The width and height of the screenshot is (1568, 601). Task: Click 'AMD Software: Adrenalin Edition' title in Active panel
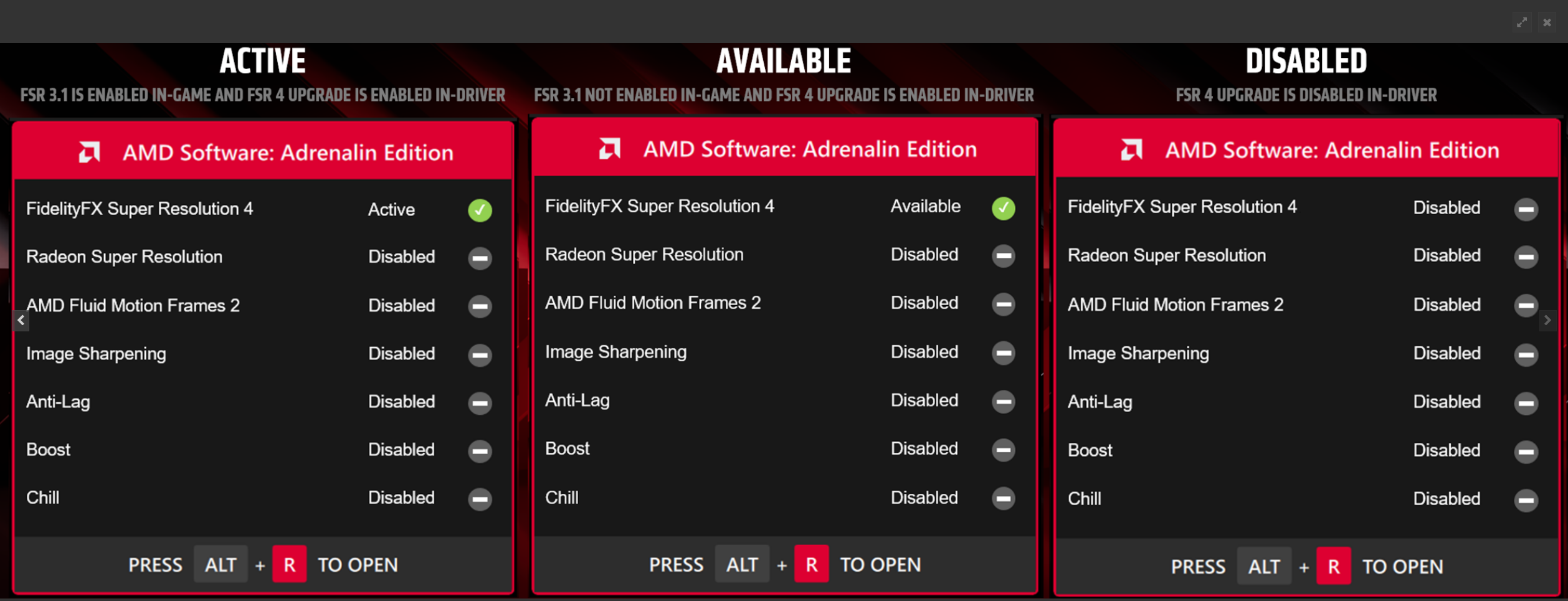tap(288, 153)
